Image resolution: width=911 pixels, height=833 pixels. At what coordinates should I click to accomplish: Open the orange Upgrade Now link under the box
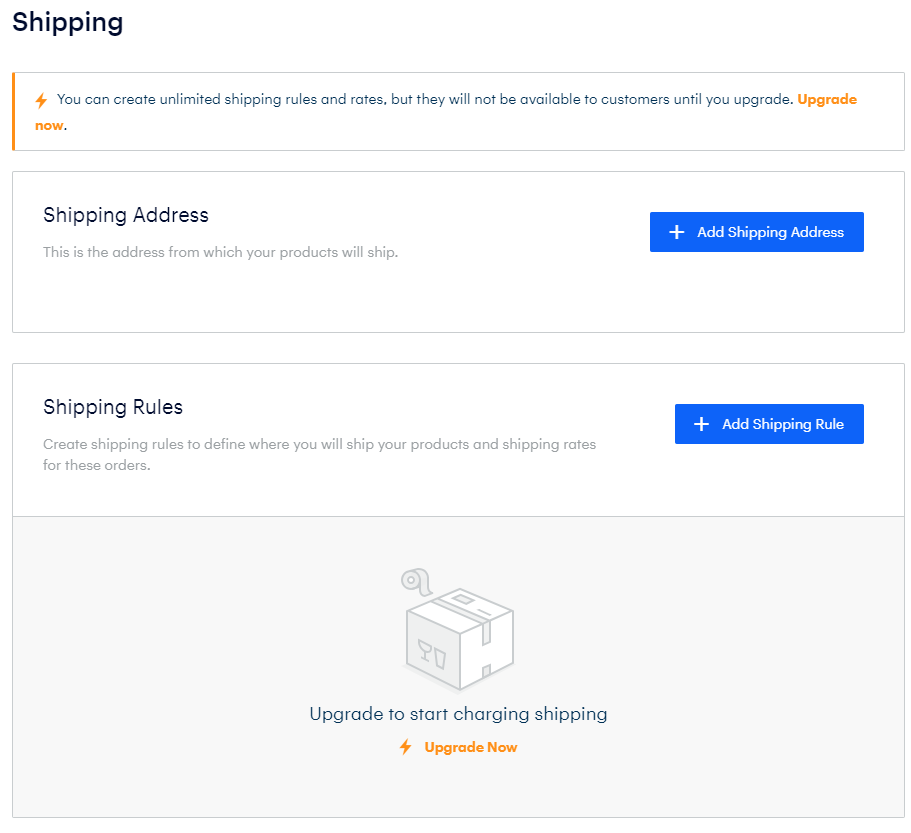tap(471, 747)
